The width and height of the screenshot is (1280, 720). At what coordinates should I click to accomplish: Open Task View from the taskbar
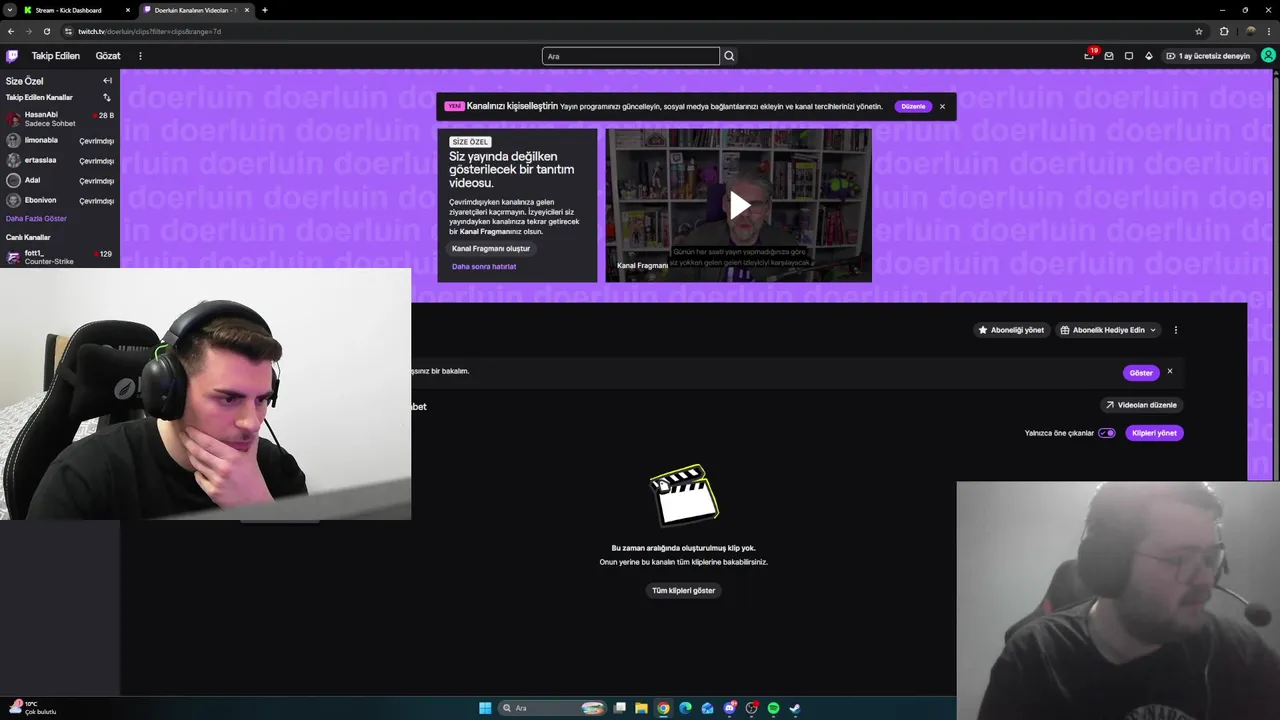619,708
